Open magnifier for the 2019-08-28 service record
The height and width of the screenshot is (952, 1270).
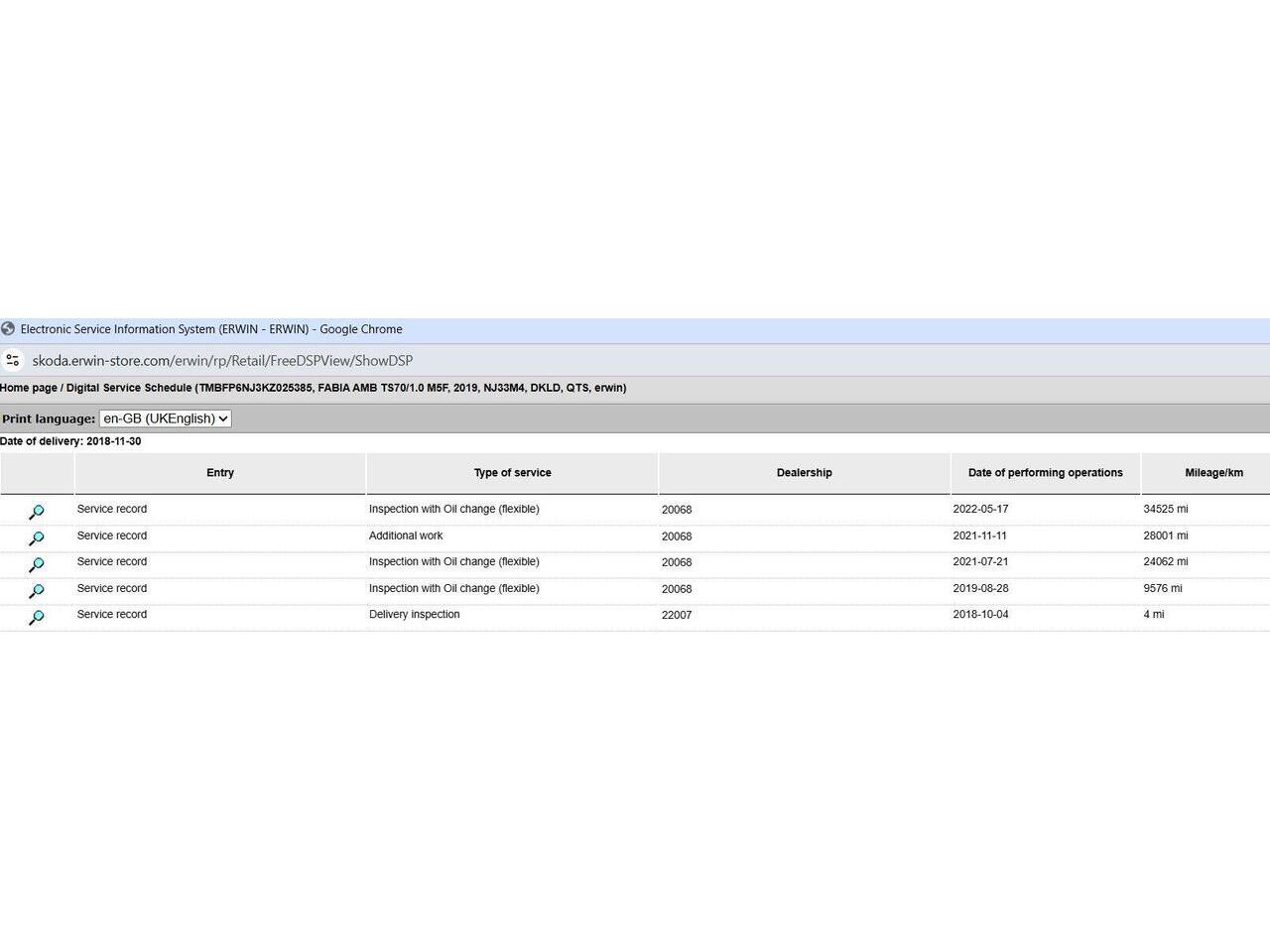(37, 591)
